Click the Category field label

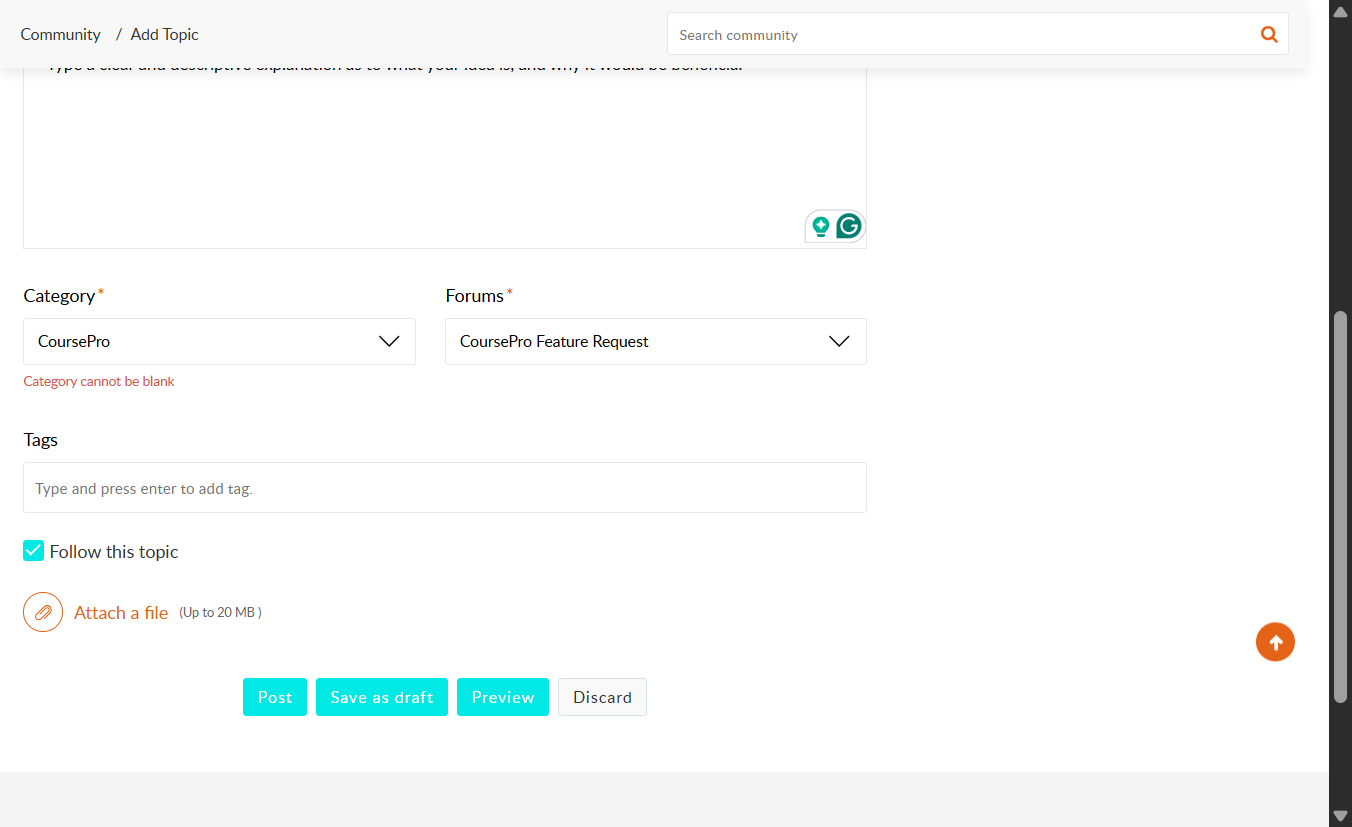click(59, 296)
